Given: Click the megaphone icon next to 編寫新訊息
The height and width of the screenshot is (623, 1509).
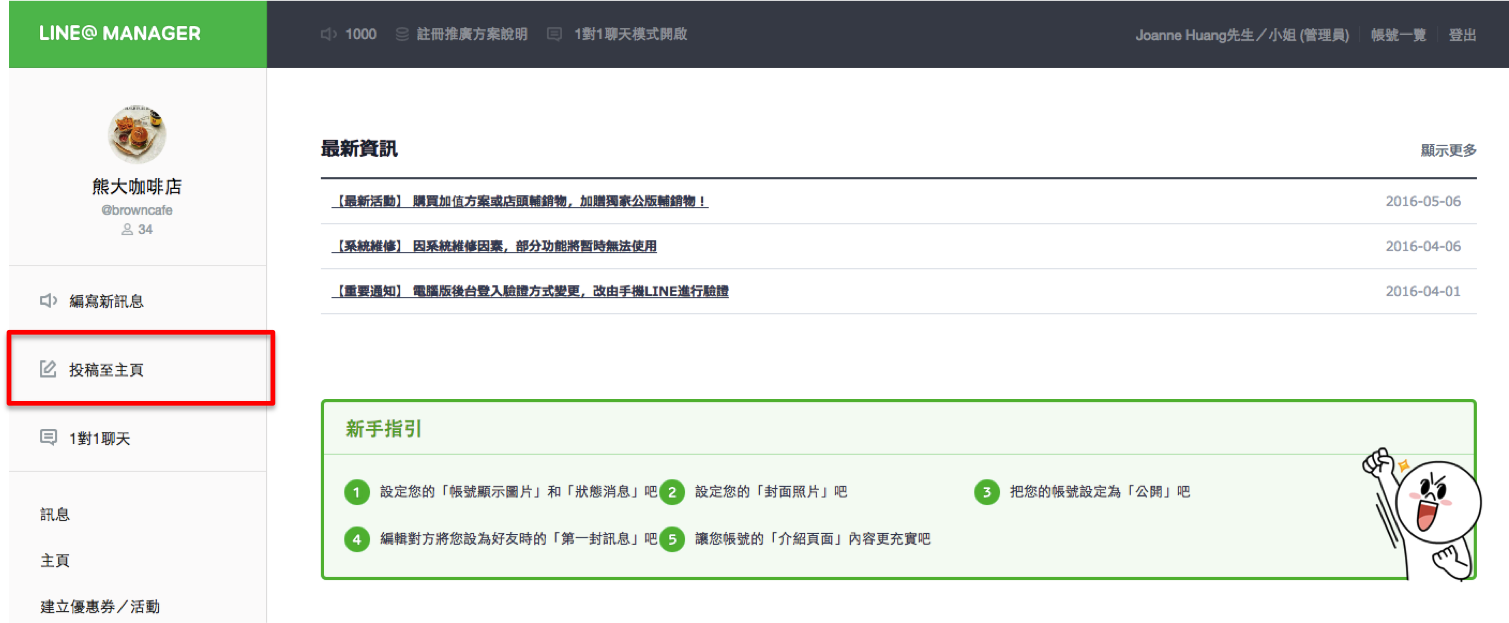Looking at the screenshot, I should point(48,301).
